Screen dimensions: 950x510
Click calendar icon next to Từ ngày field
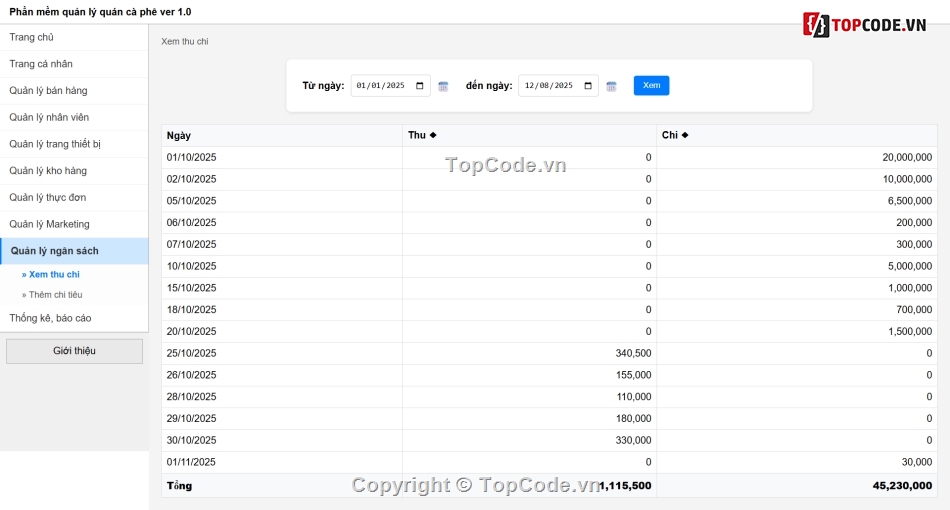coord(443,87)
